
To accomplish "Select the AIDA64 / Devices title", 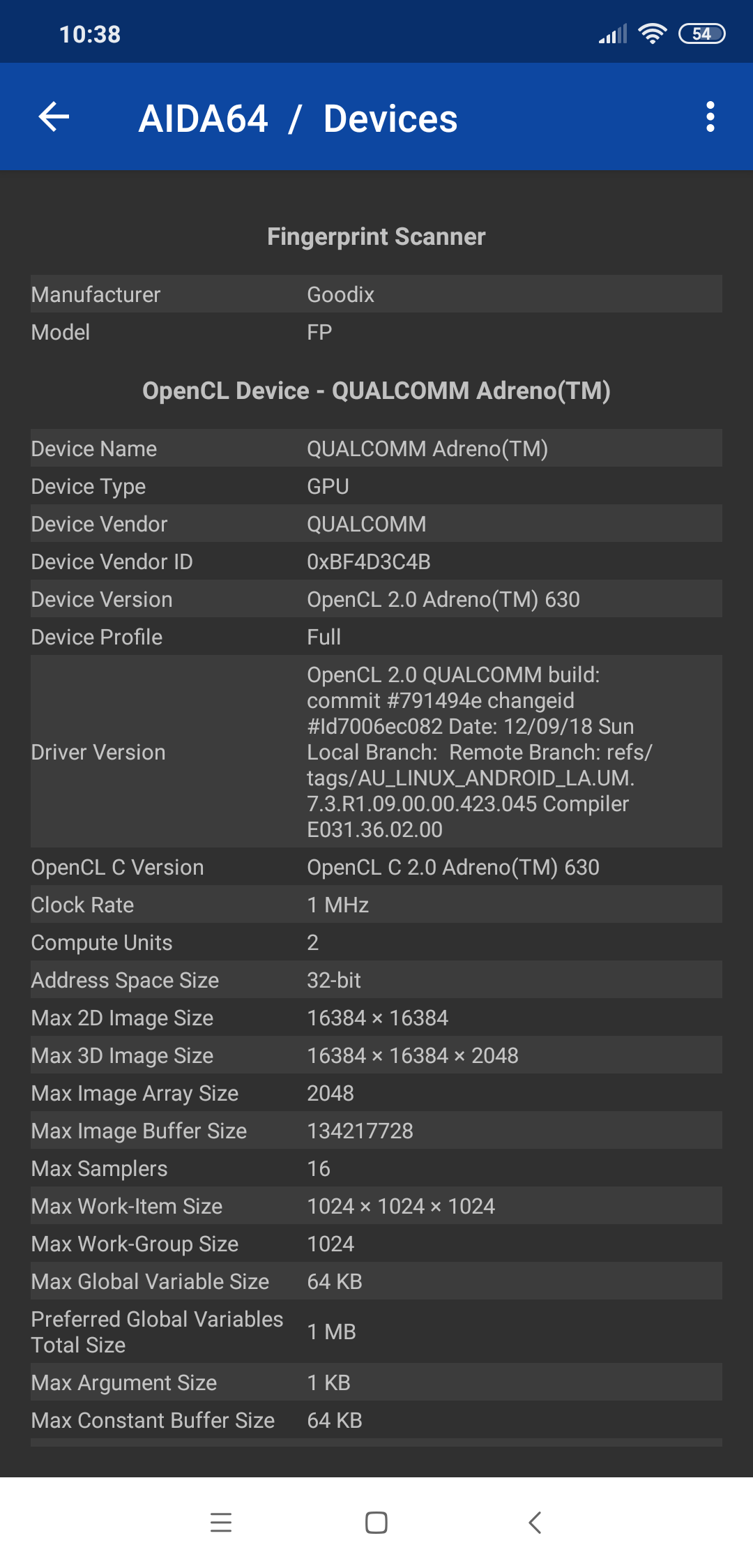I will click(x=298, y=119).
